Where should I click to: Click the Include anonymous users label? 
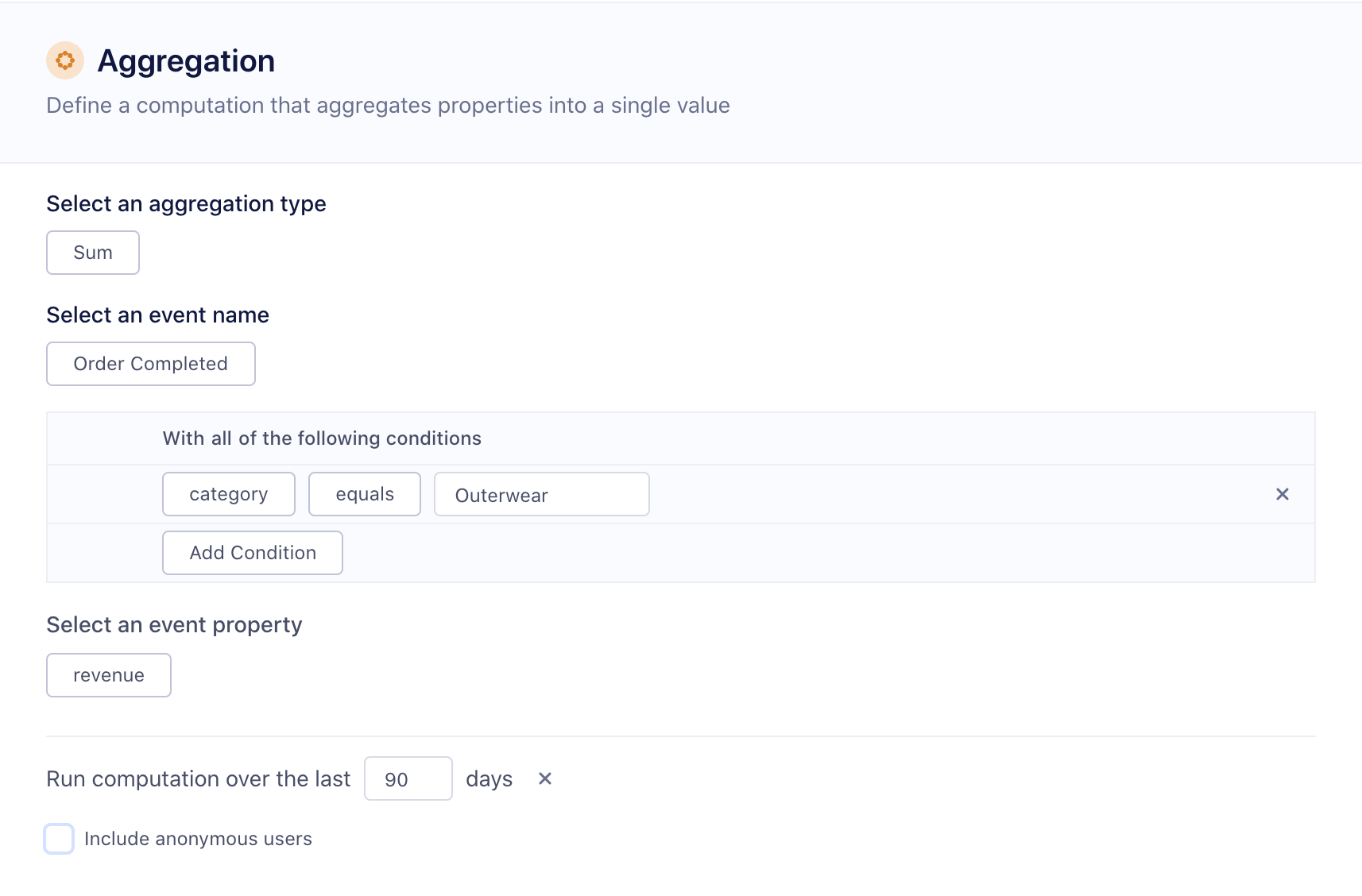point(198,839)
